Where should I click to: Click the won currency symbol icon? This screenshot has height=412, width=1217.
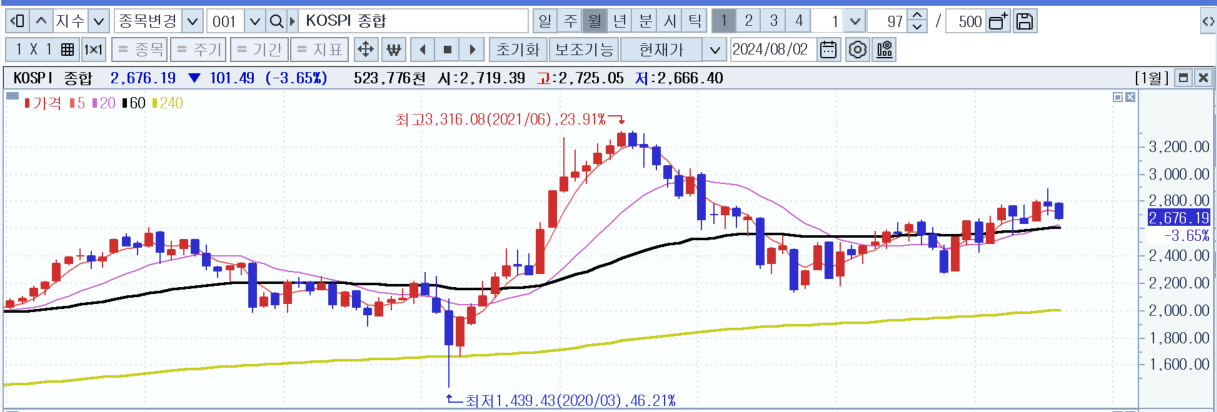[x=393, y=49]
